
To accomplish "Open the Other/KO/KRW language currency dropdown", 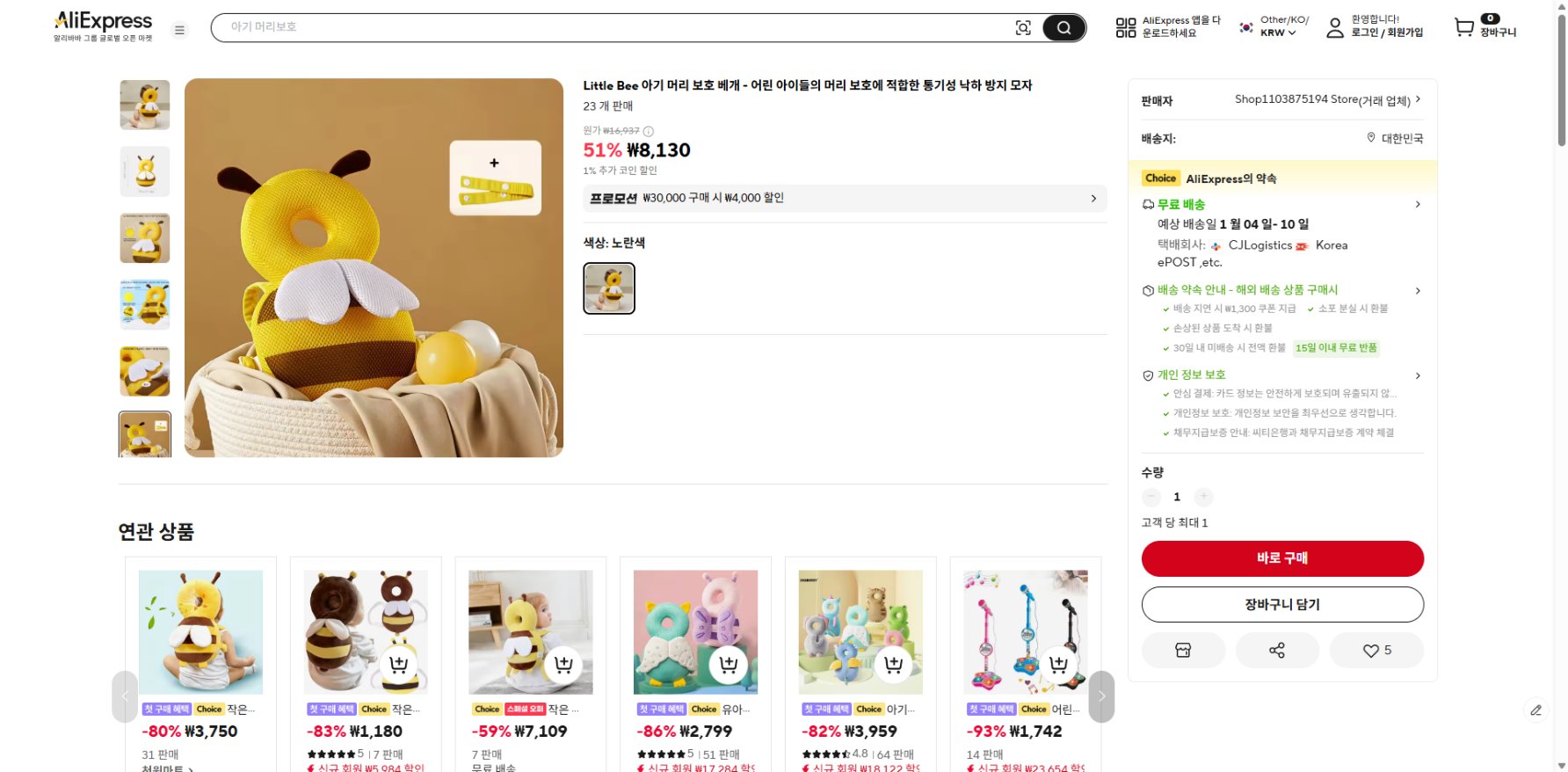I will tap(1272, 27).
